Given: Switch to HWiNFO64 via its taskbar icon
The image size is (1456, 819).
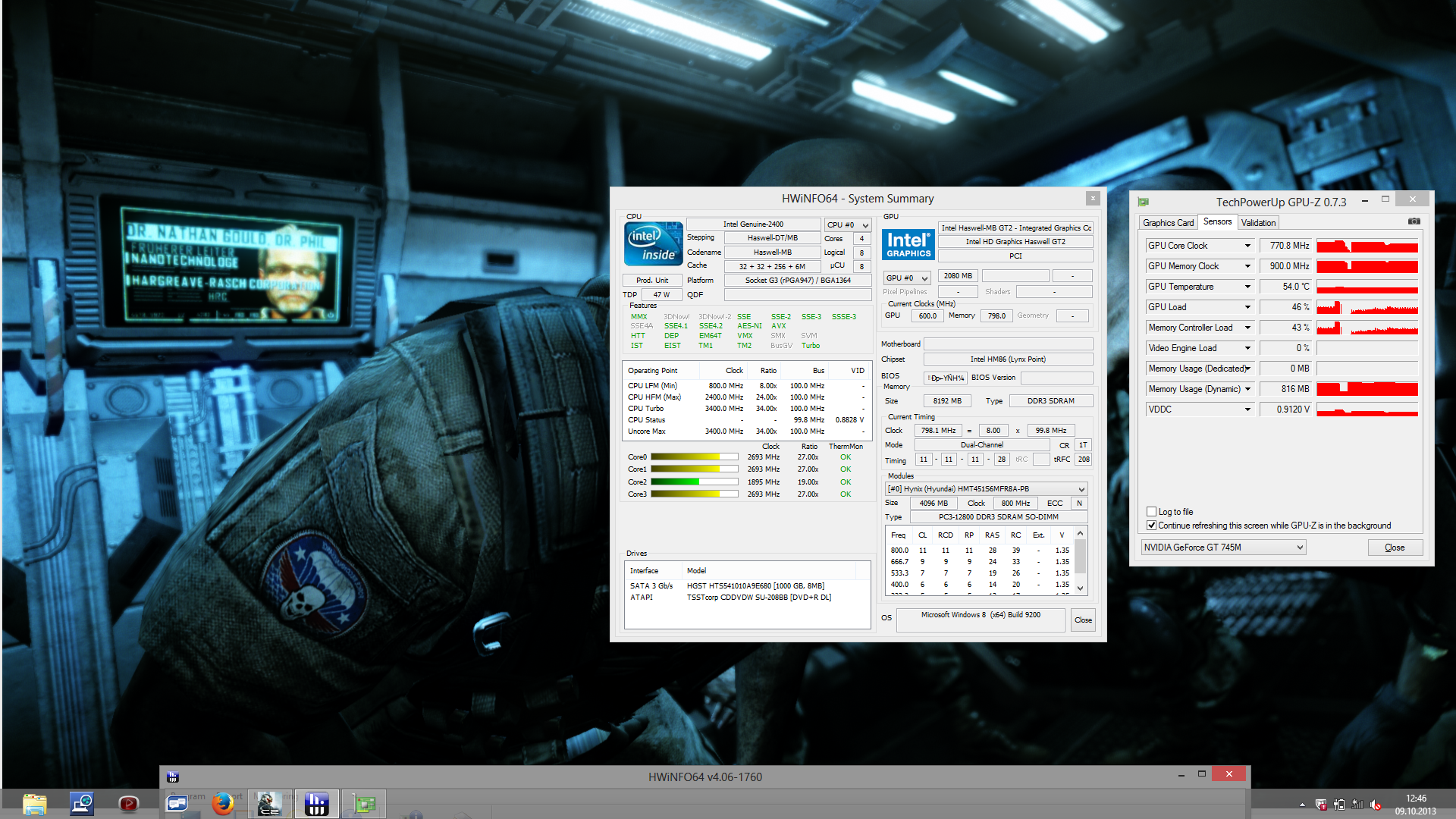Looking at the screenshot, I should (x=316, y=804).
